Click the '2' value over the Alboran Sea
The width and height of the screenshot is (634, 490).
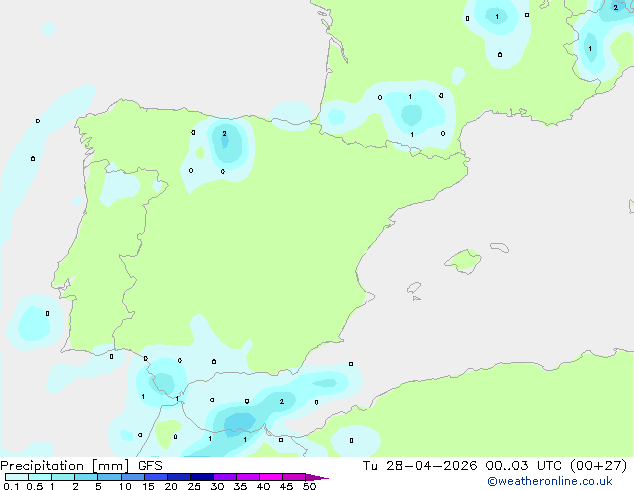(x=281, y=401)
